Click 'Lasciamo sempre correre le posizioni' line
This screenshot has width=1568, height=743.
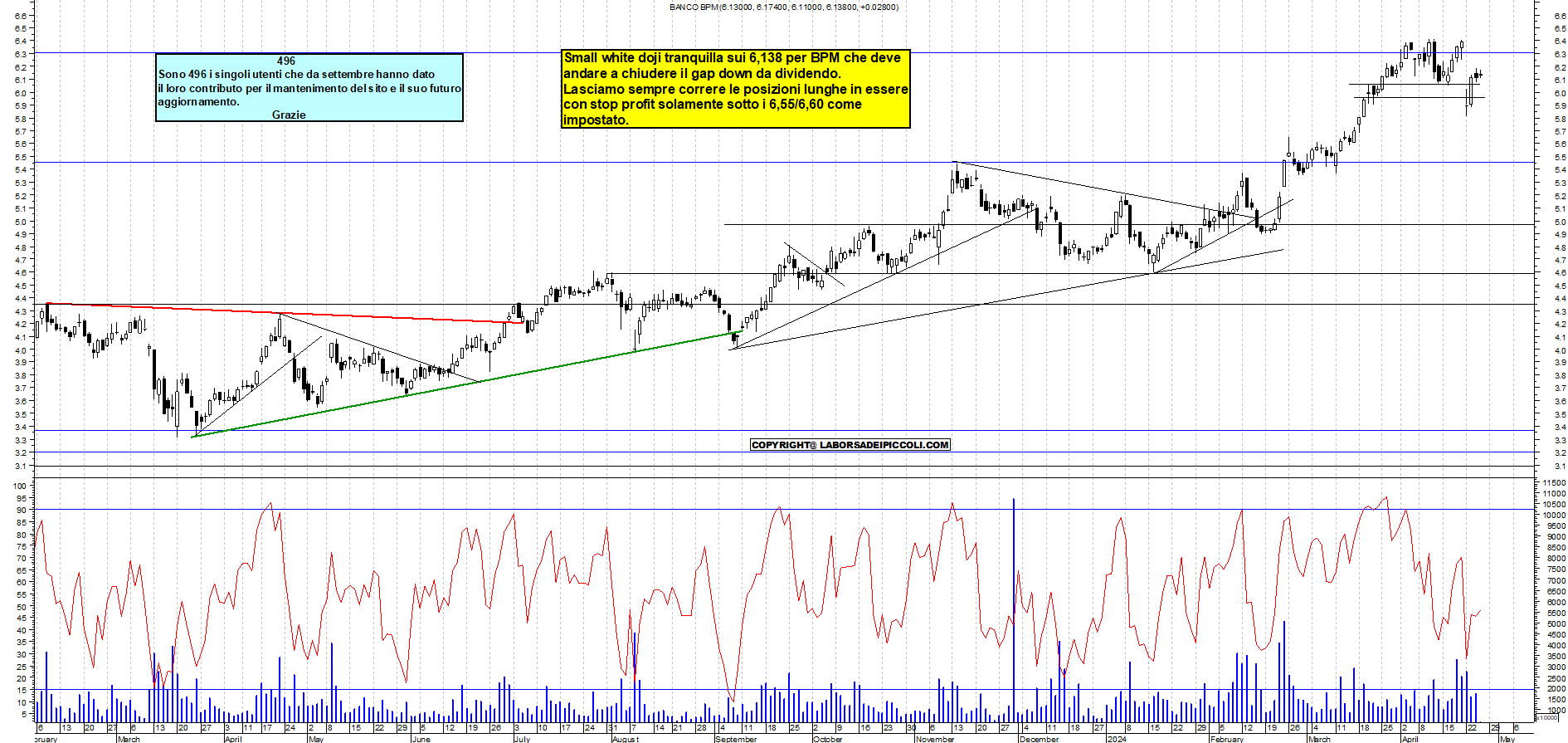click(735, 89)
